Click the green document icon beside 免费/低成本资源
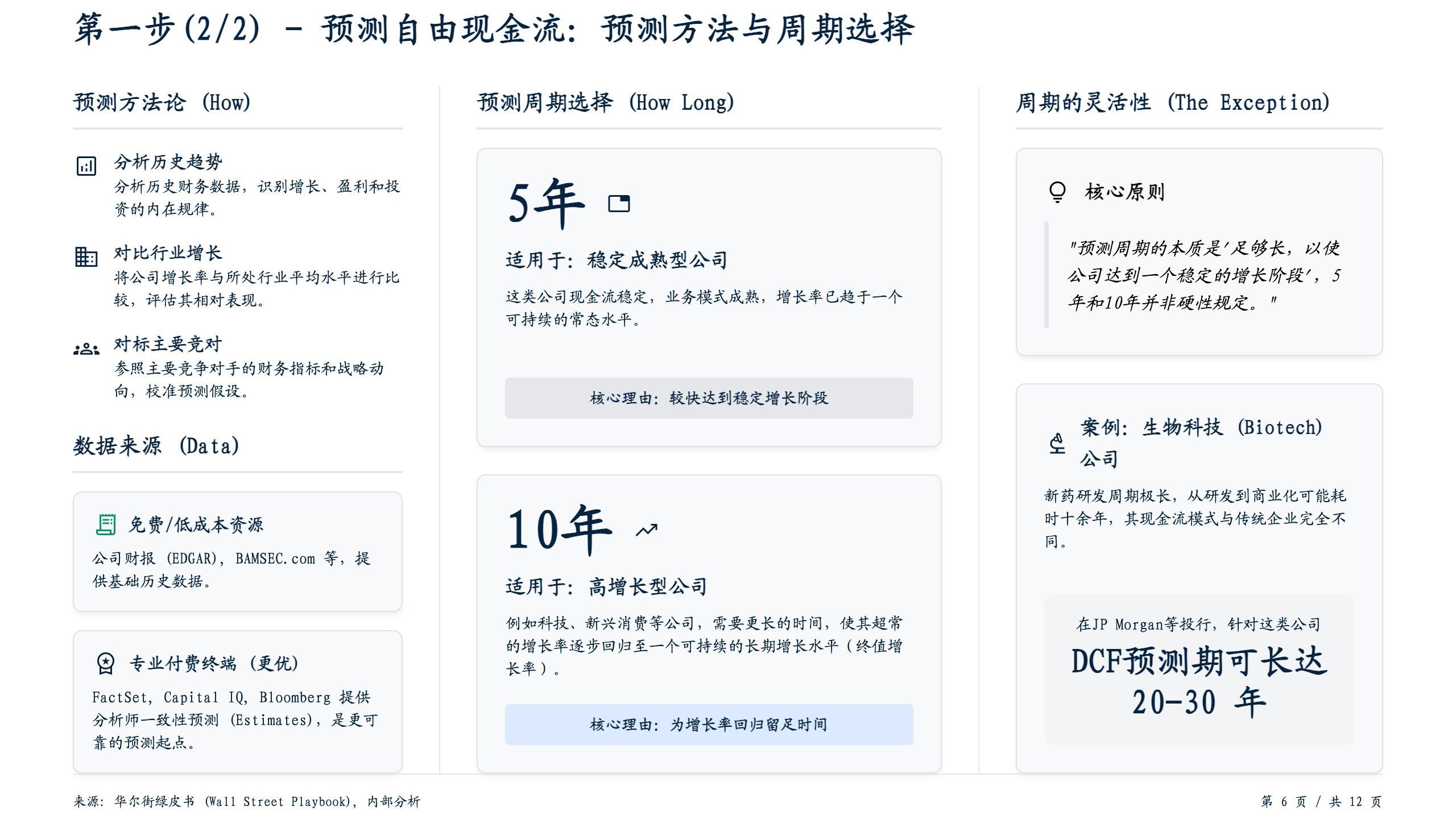This screenshot has width=1456, height=819. 106,524
